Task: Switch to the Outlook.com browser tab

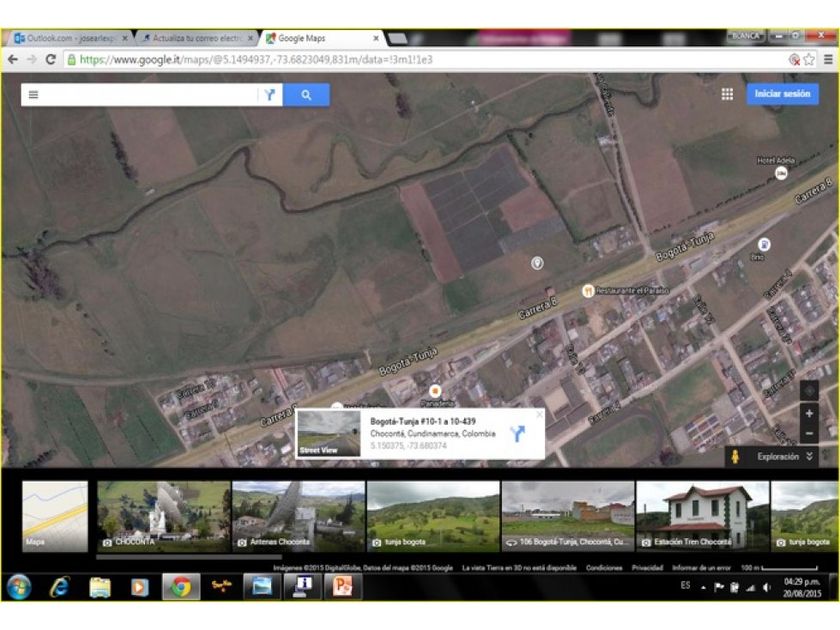Action: click(x=70, y=38)
